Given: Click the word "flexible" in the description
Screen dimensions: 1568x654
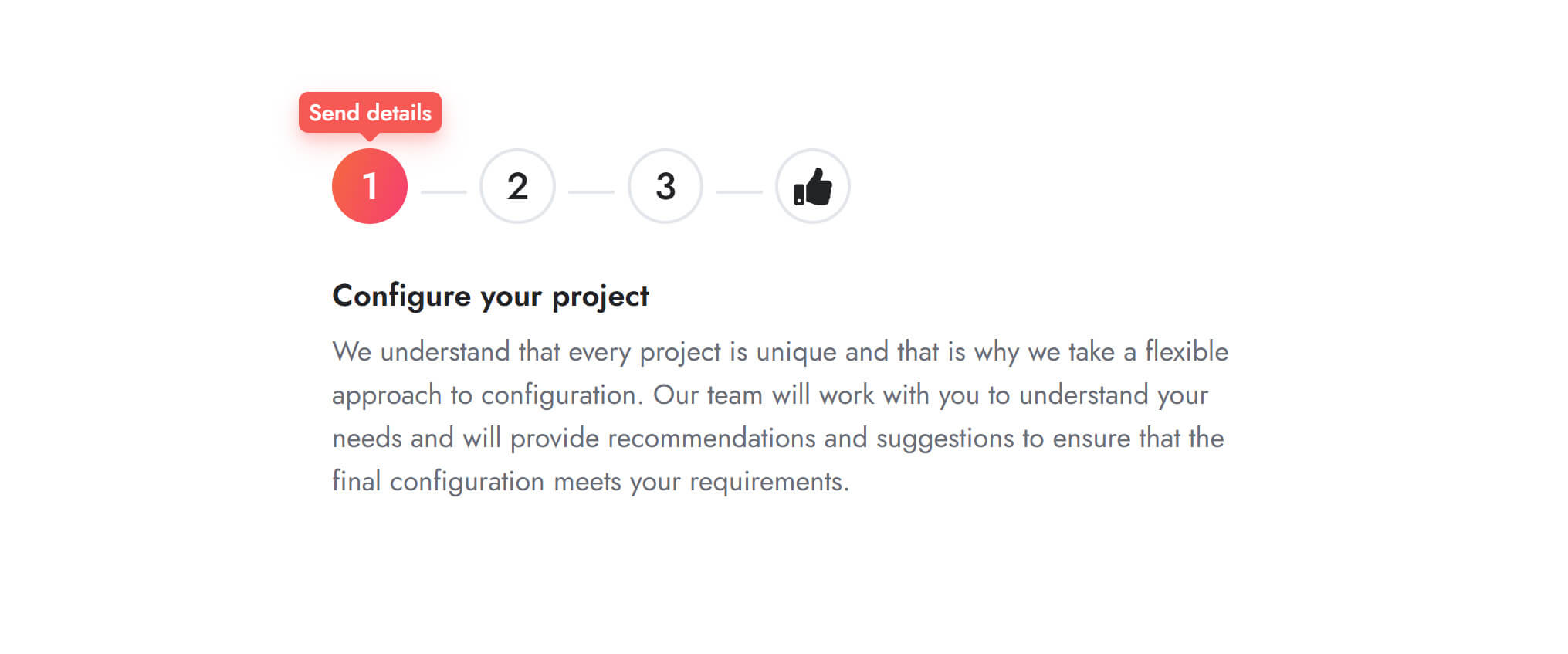Looking at the screenshot, I should [1186, 352].
